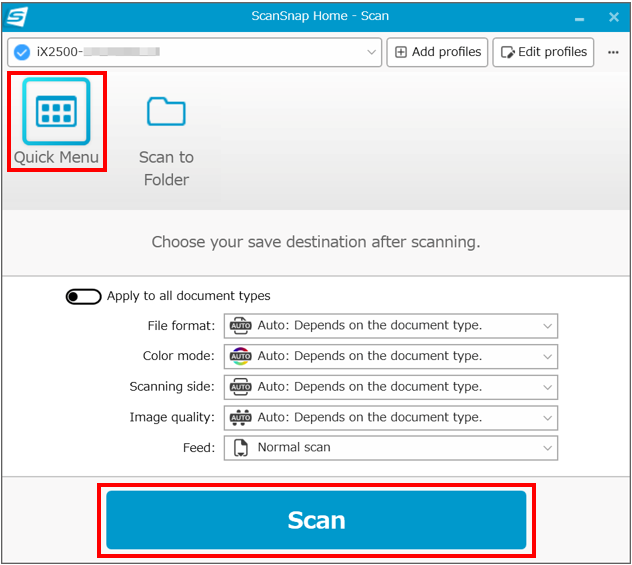Expand the Scanning side dropdown
This screenshot has width=632, height=565.
(547, 387)
